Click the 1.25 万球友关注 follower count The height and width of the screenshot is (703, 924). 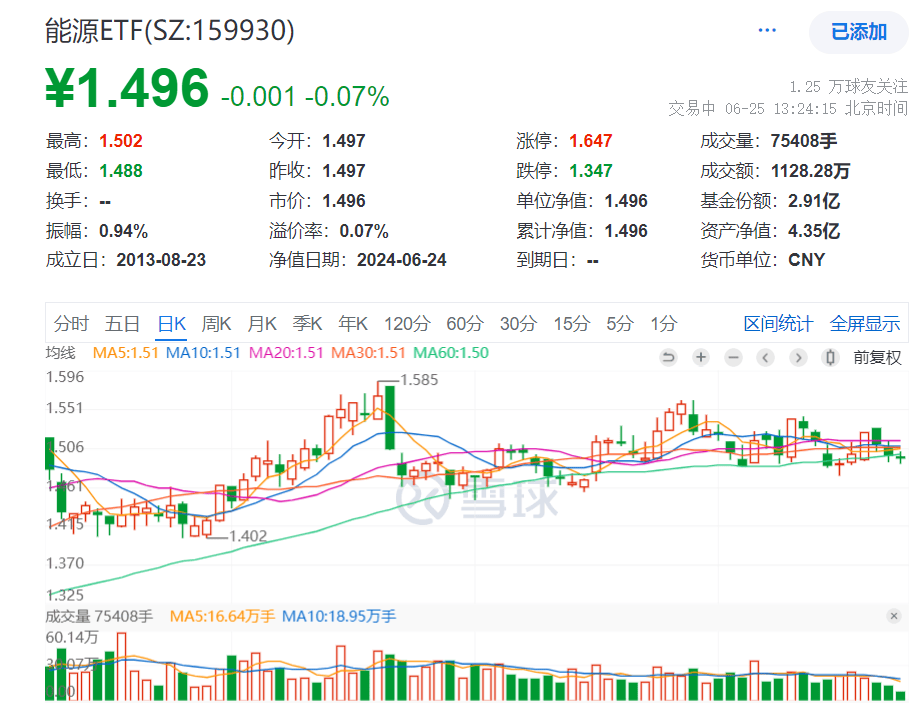849,87
